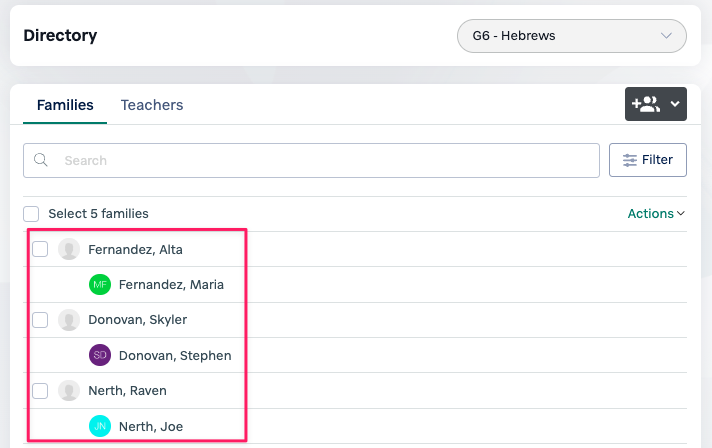
Task: Click Alta Fernandez's gray profile avatar
Action: point(69,249)
